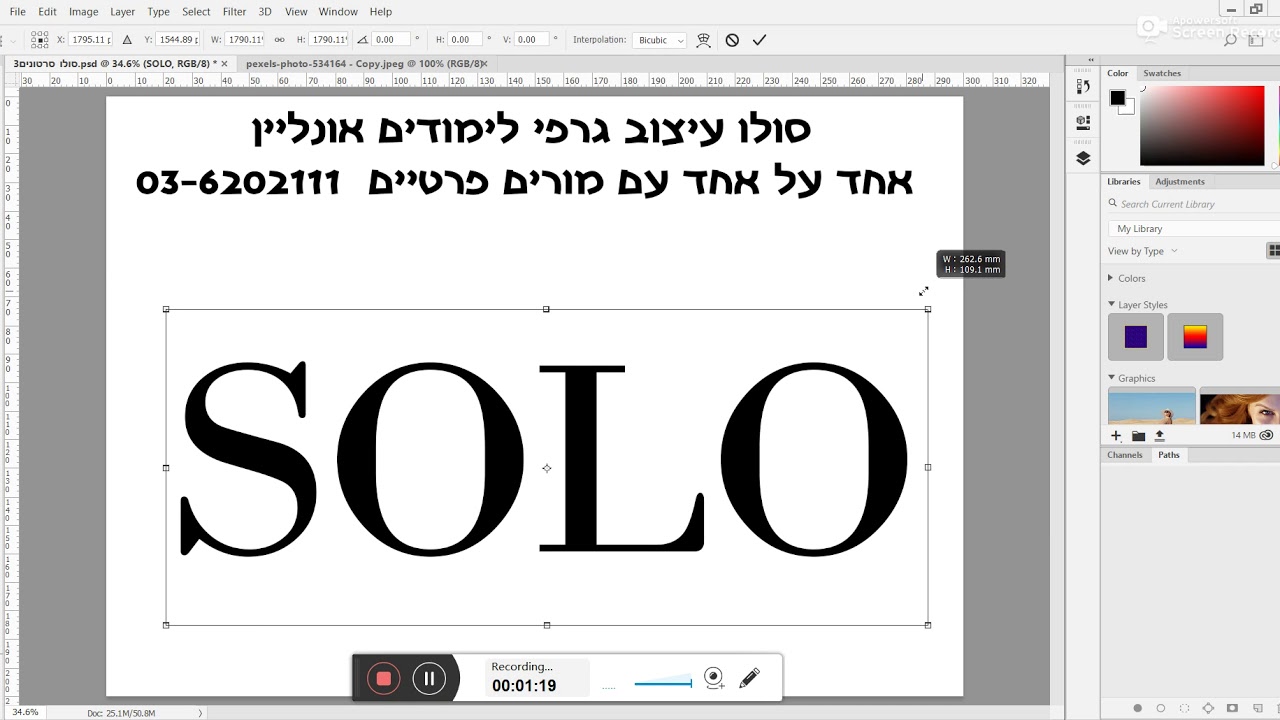Open the Layers panel icon in collapsed dock
The height and width of the screenshot is (720, 1280).
[1083, 158]
